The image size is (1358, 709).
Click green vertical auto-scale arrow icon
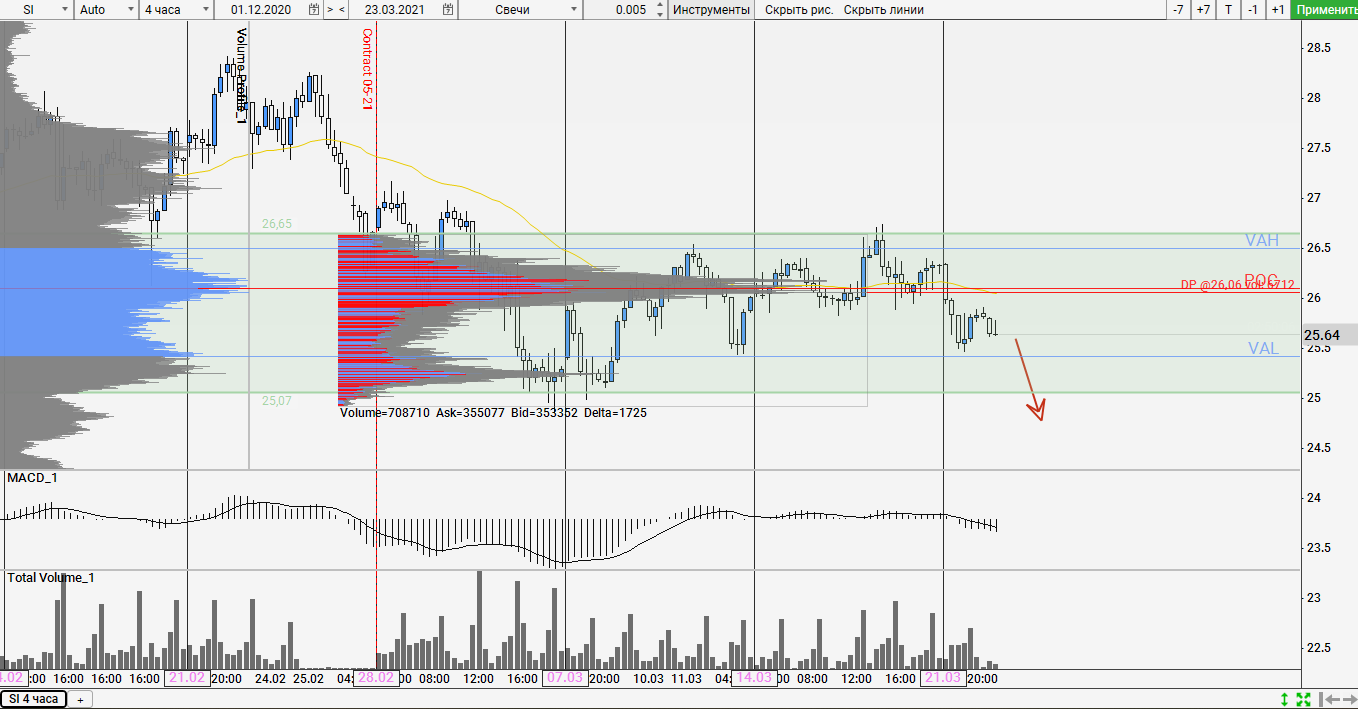pyautogui.click(x=1284, y=699)
